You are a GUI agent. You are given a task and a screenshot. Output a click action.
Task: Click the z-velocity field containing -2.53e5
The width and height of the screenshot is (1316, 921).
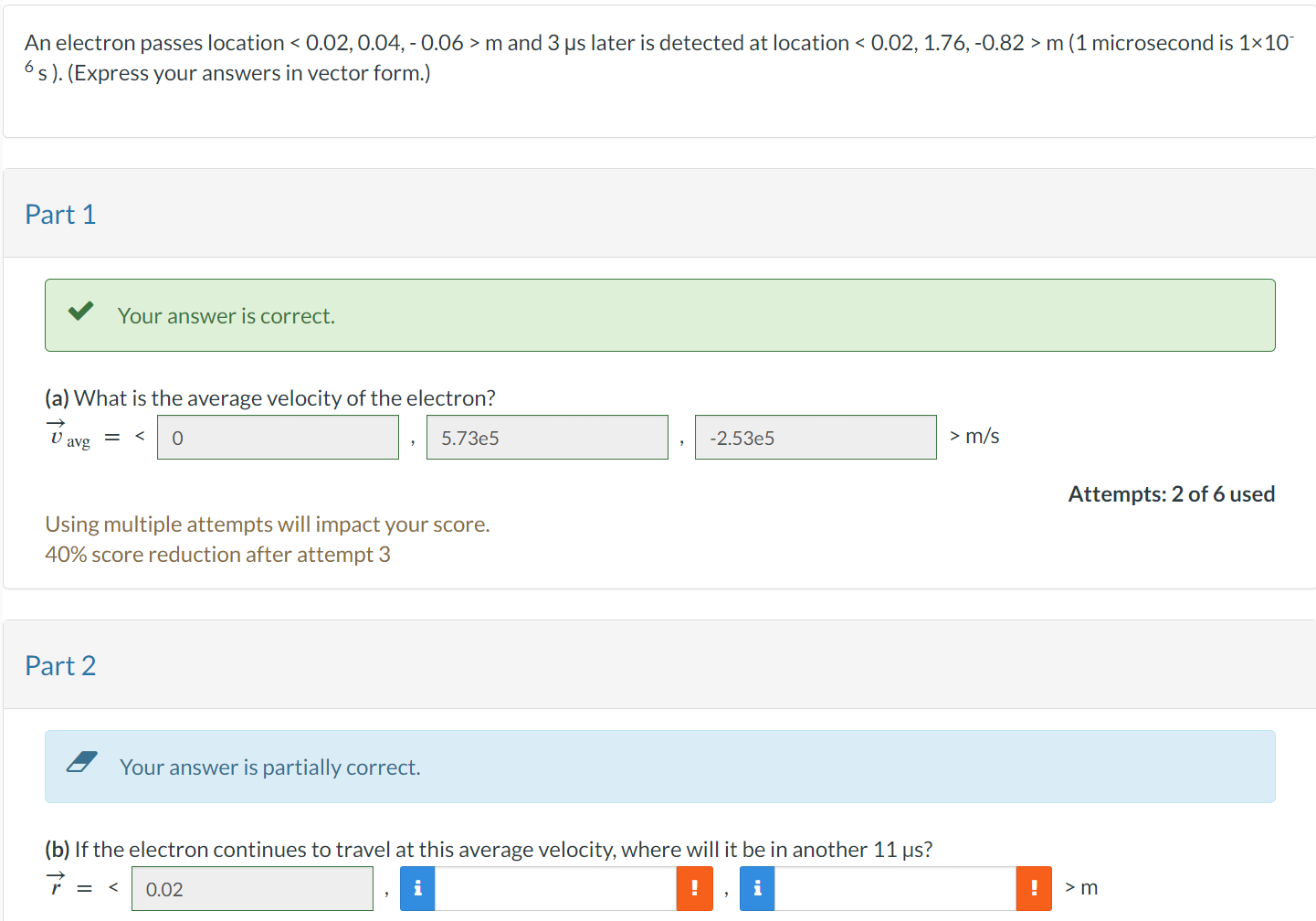(x=816, y=438)
